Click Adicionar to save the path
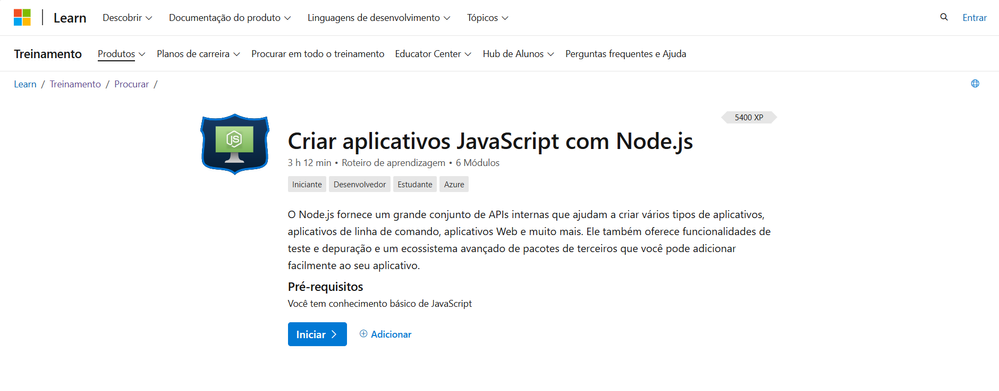 click(x=385, y=334)
